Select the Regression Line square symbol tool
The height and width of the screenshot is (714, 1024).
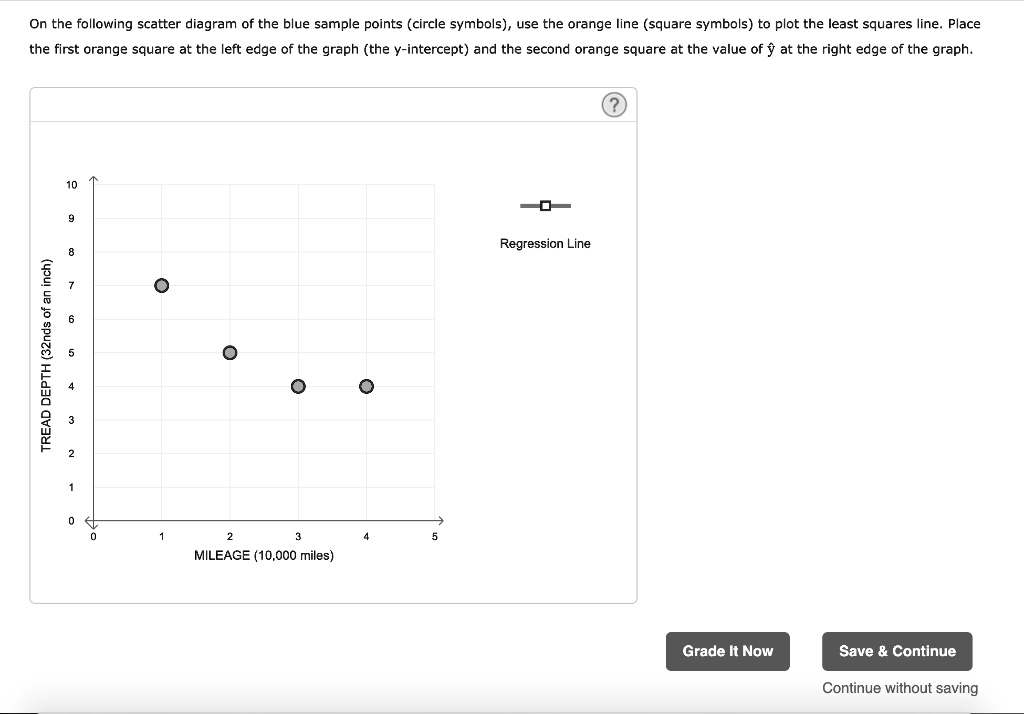pos(545,206)
